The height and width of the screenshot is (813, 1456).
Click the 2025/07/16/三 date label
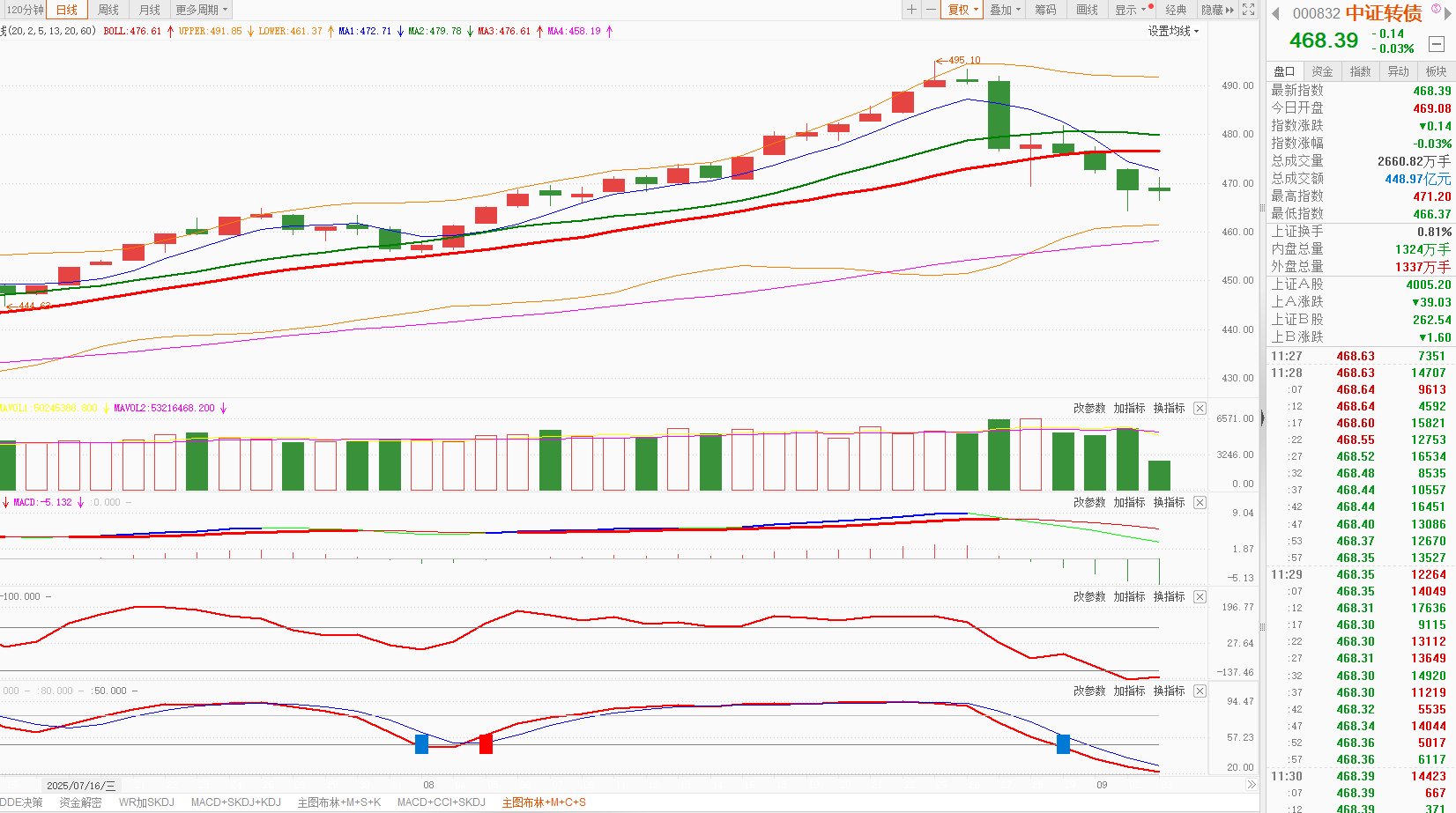[80, 785]
